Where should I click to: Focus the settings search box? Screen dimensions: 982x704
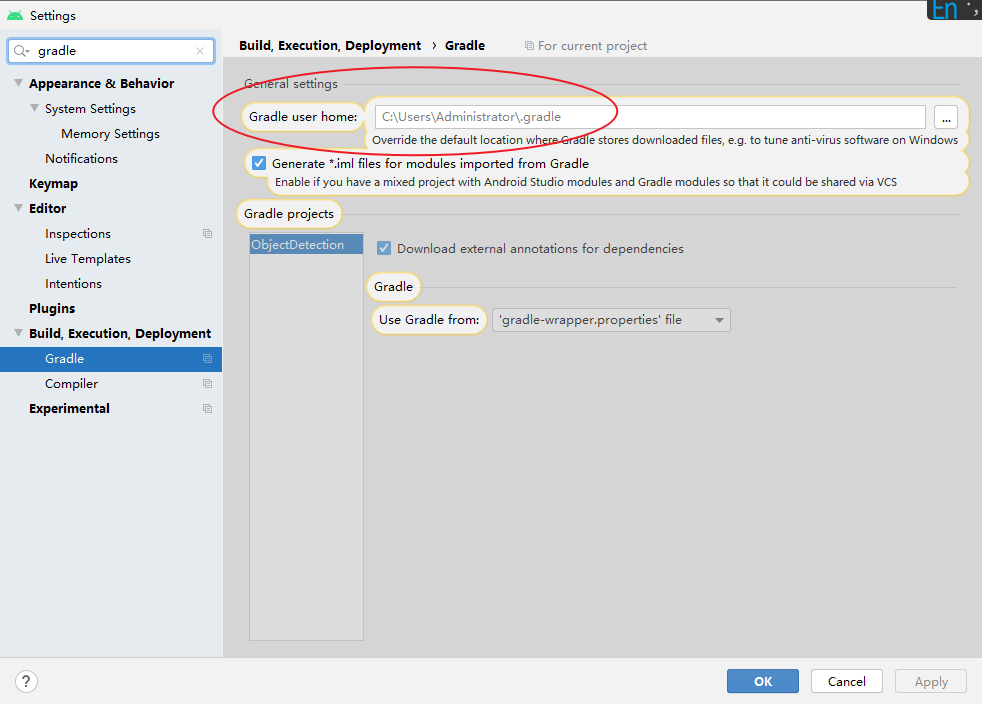[111, 51]
